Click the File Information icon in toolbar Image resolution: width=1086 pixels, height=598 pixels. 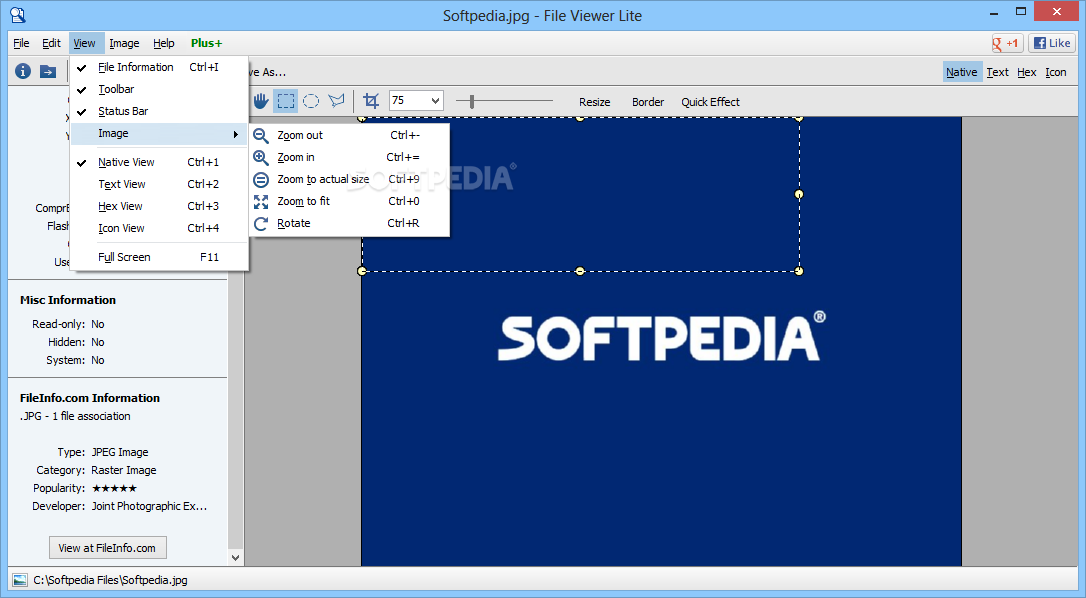(23, 71)
